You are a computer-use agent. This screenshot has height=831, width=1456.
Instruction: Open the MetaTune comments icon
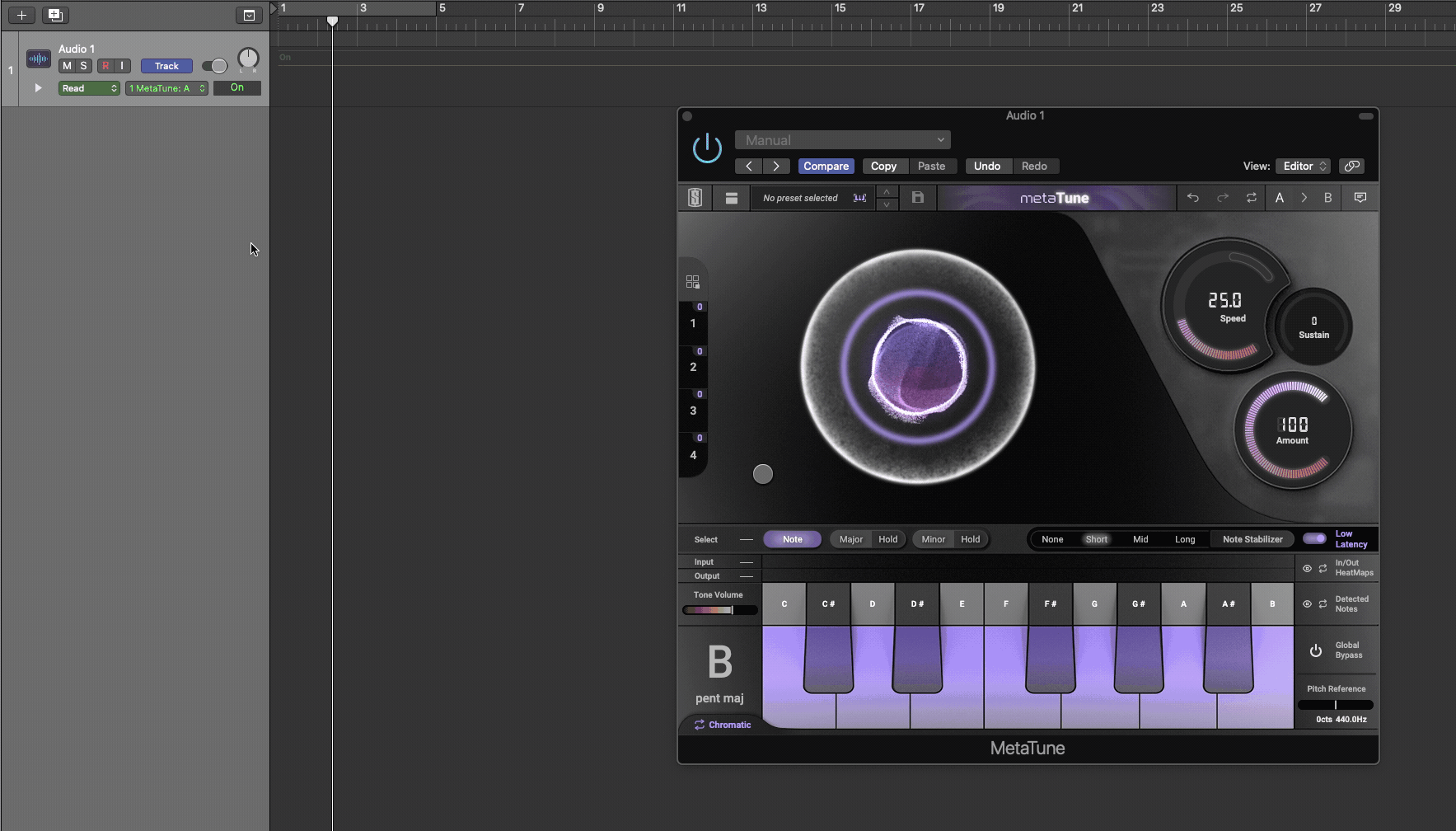[x=1360, y=198]
